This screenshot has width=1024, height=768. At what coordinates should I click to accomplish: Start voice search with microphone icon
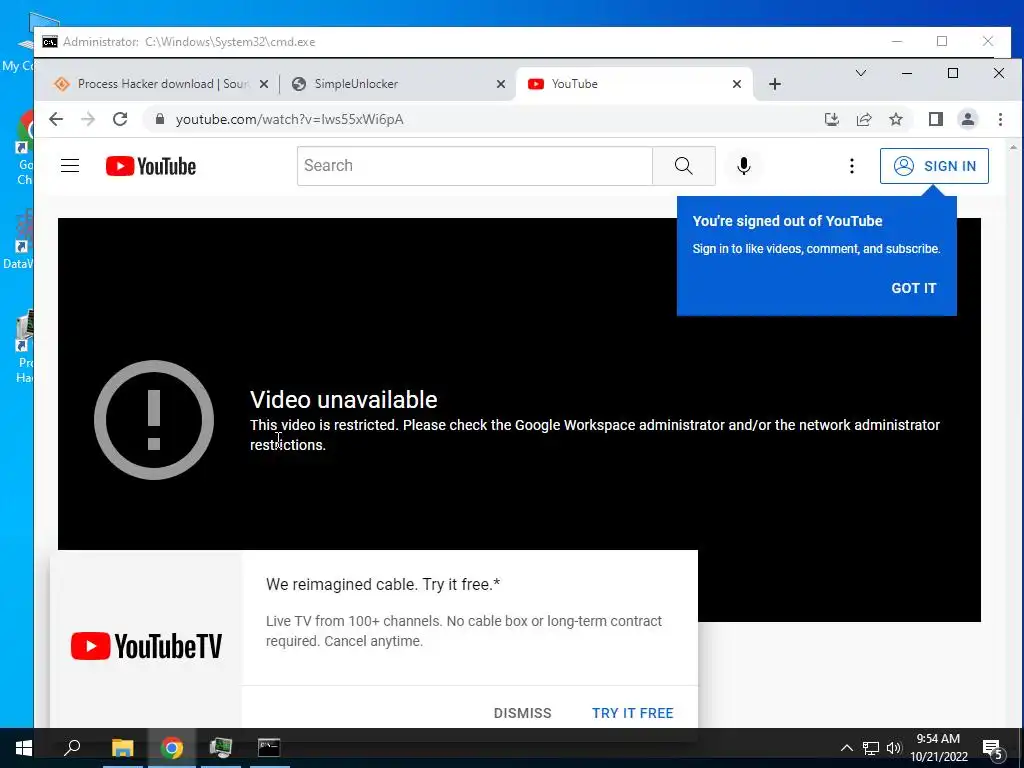coord(743,166)
